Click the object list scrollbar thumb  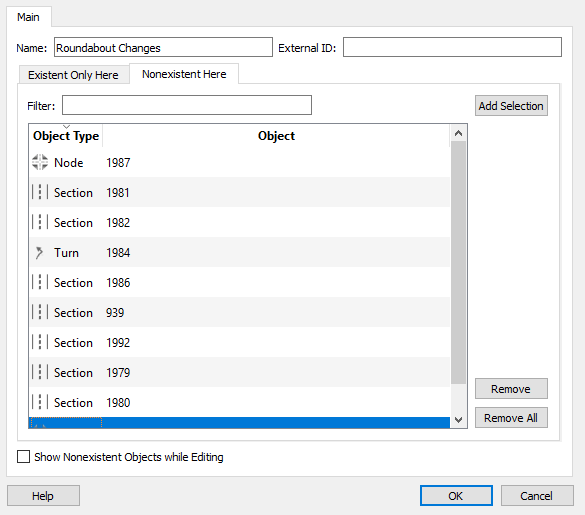(459, 262)
